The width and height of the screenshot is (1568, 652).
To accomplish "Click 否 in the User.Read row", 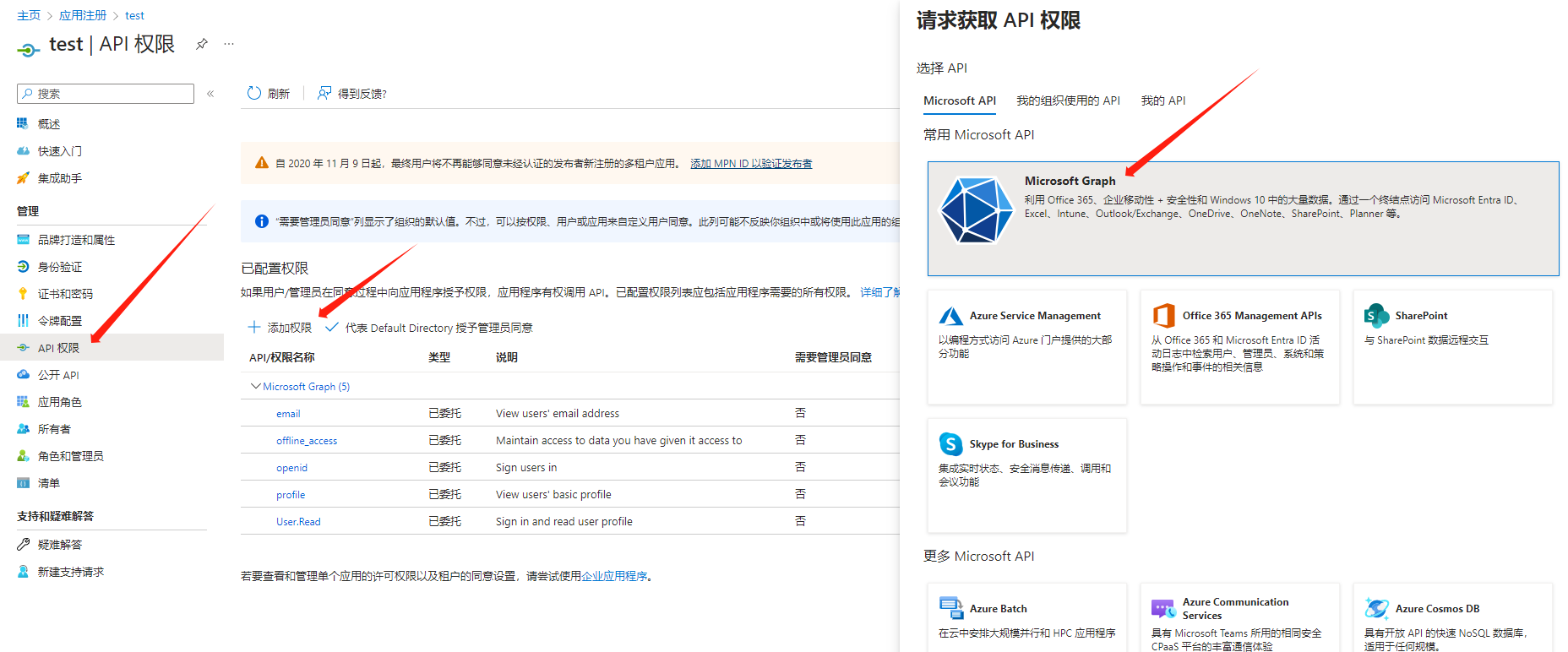I will 800,522.
